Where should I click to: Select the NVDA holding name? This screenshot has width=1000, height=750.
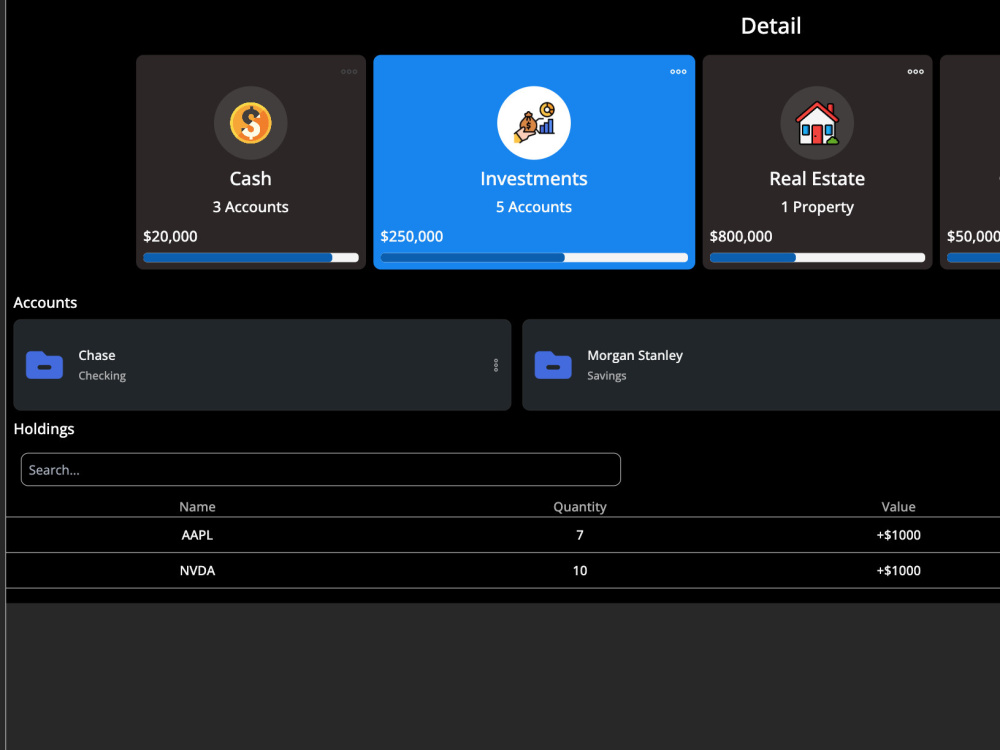click(x=197, y=571)
